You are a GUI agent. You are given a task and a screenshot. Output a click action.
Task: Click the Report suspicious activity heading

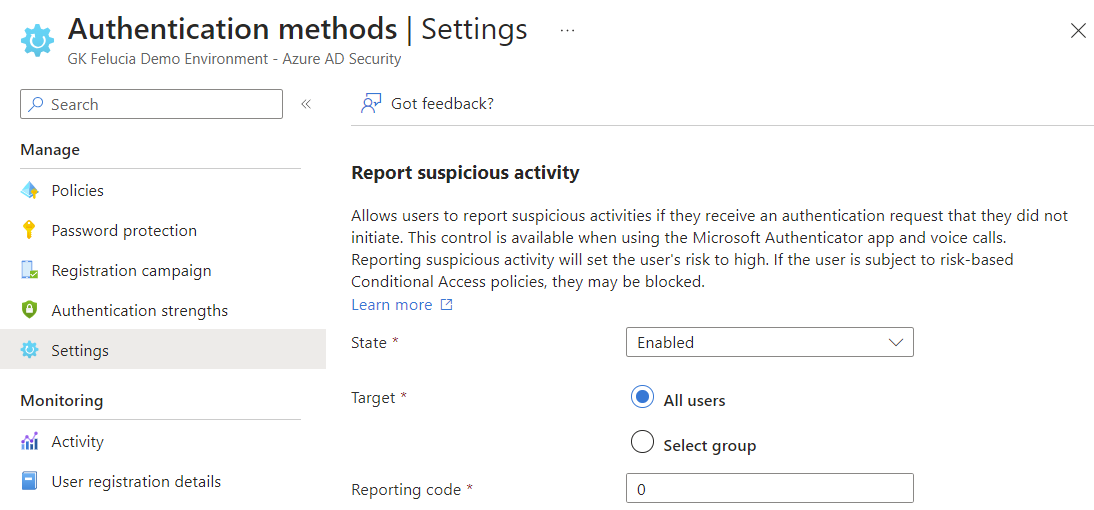(x=465, y=173)
